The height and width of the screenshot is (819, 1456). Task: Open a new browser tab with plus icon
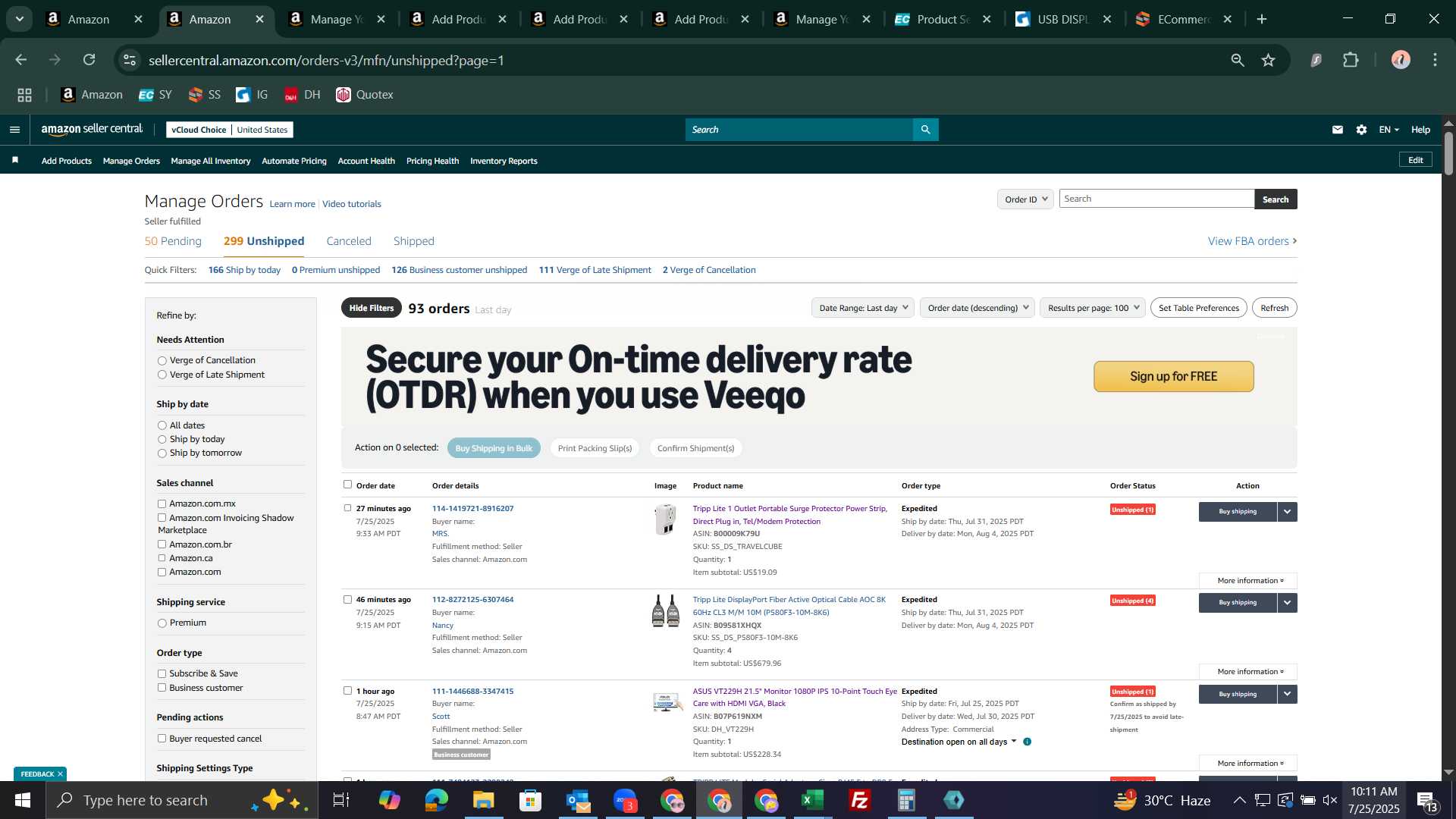click(x=1262, y=19)
